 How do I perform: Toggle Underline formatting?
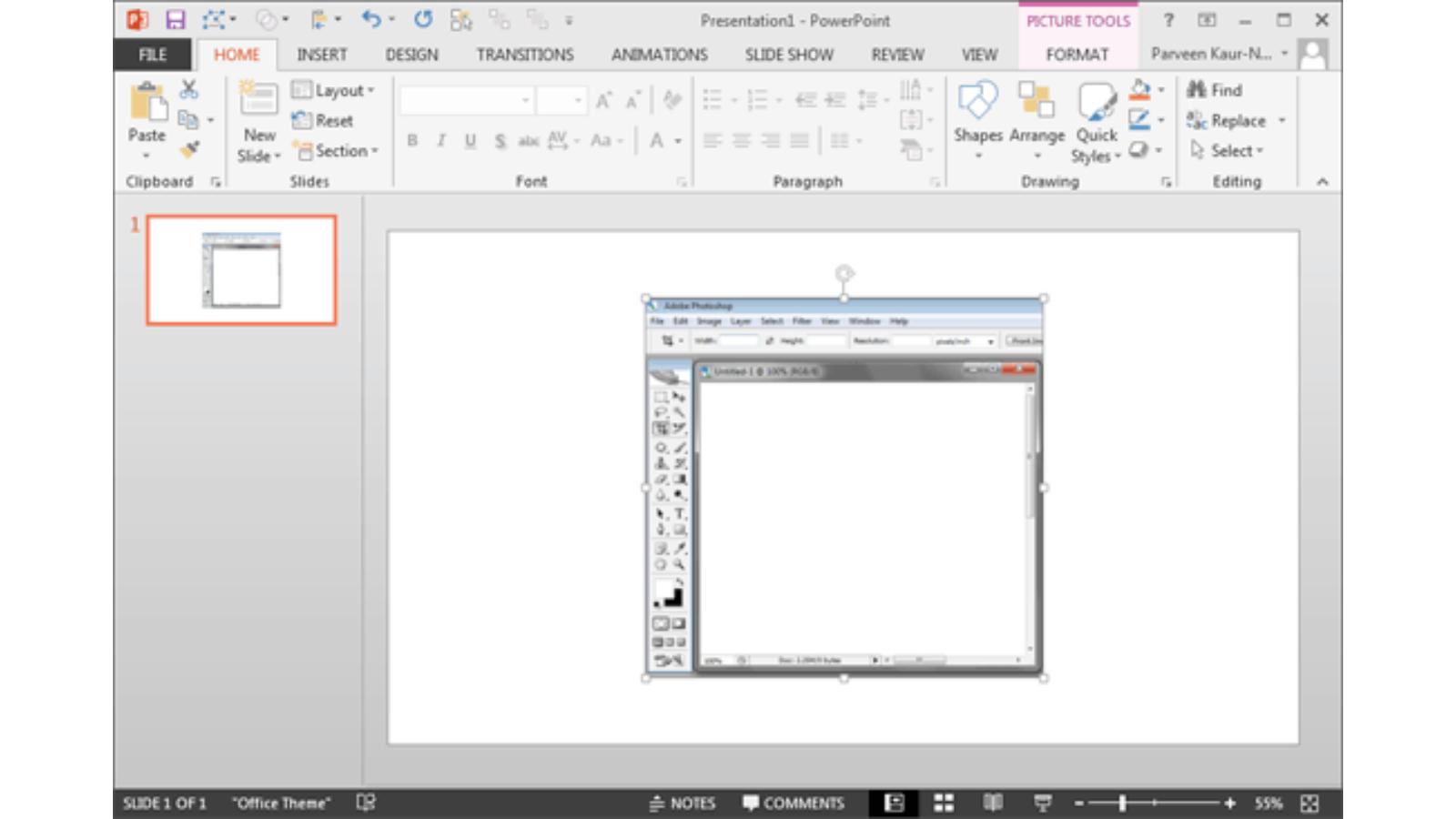(x=470, y=140)
